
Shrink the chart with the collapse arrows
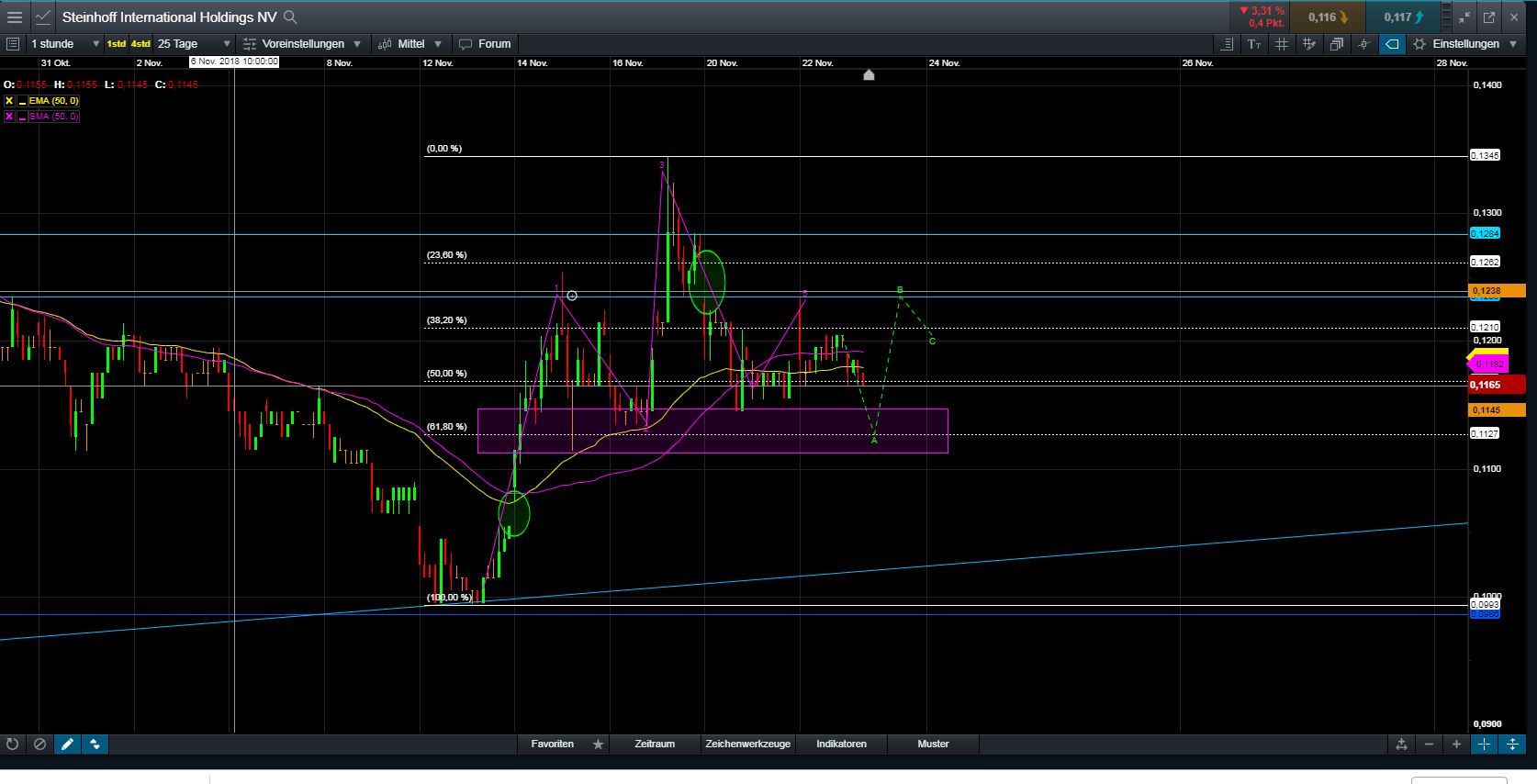point(1464,17)
